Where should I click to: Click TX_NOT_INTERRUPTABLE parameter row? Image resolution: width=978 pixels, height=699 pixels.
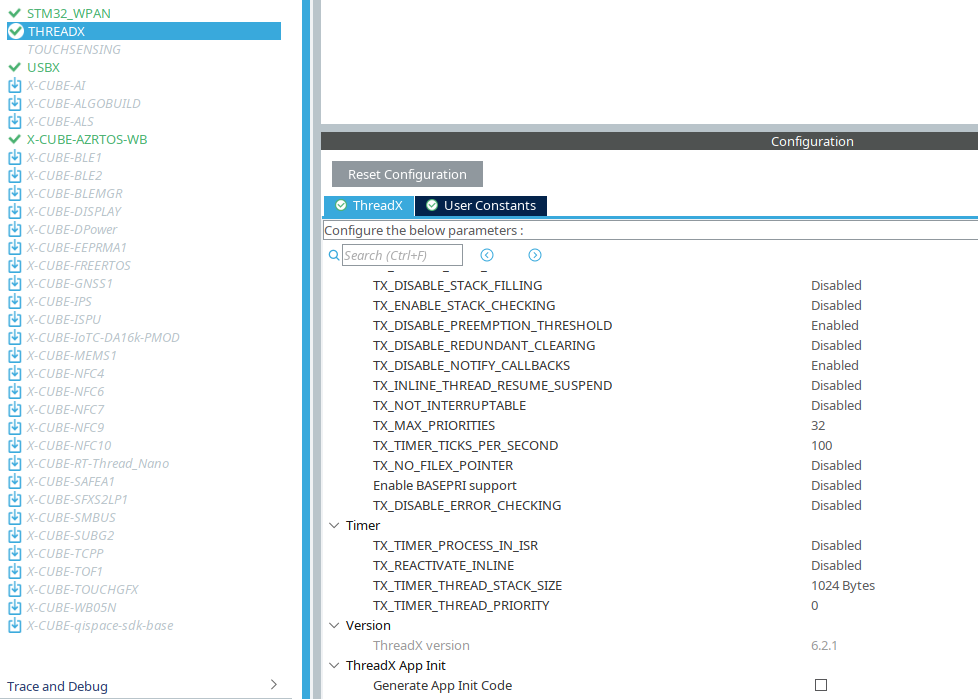449,406
